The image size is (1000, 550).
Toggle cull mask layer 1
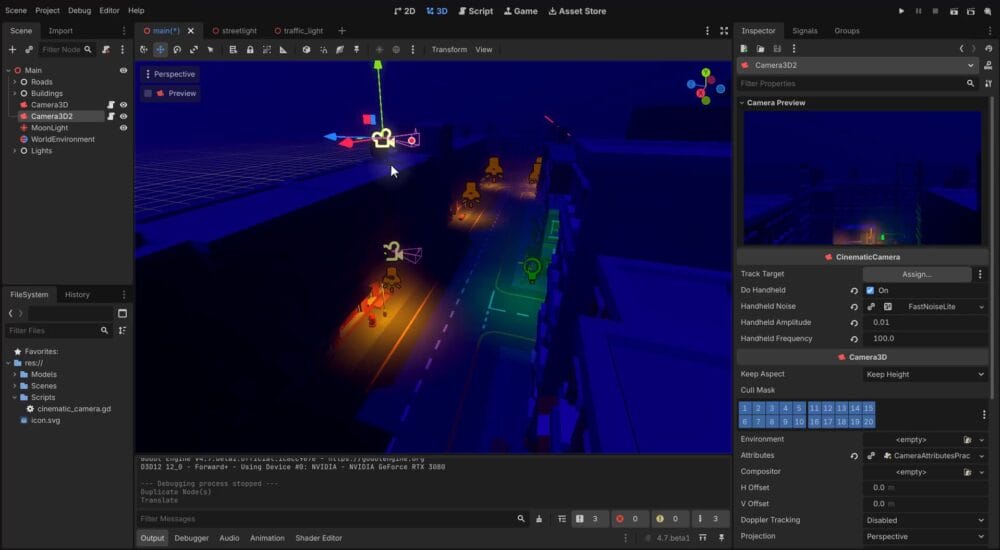pyautogui.click(x=745, y=408)
